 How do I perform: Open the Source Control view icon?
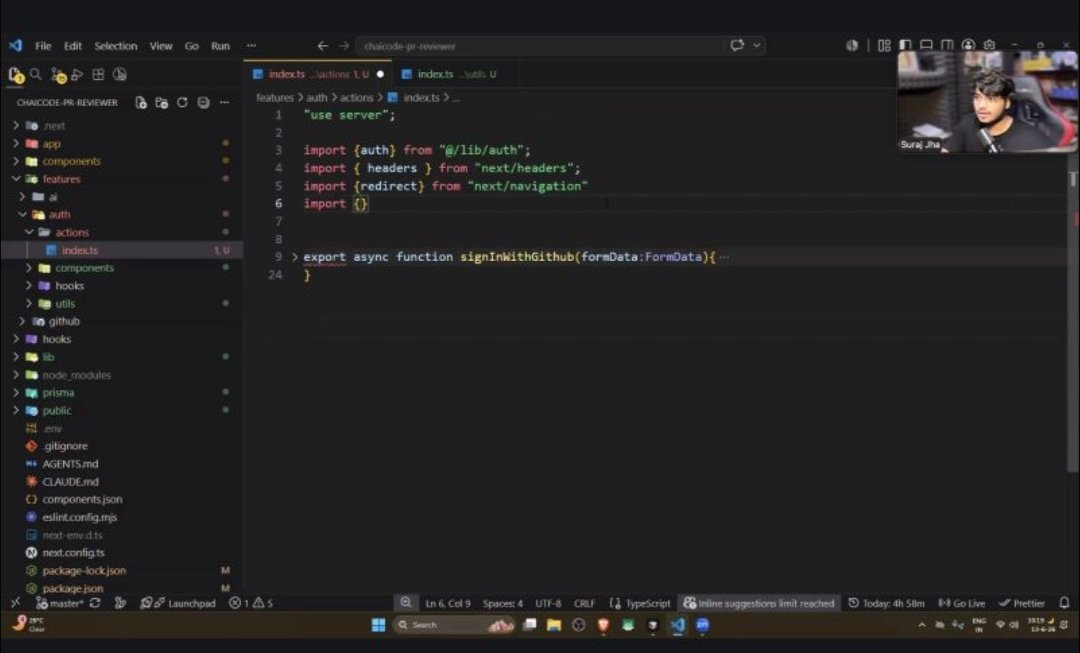coord(58,75)
